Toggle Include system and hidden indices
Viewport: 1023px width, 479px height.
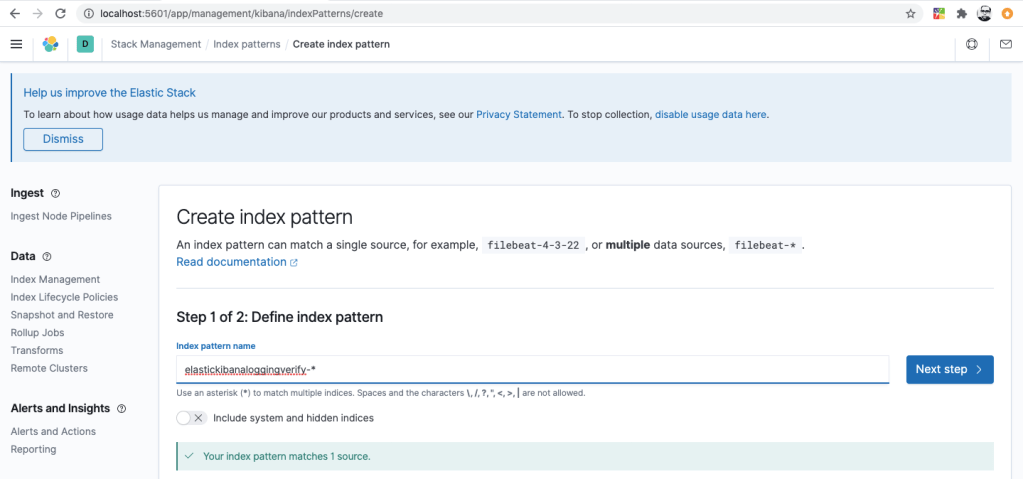(191, 418)
